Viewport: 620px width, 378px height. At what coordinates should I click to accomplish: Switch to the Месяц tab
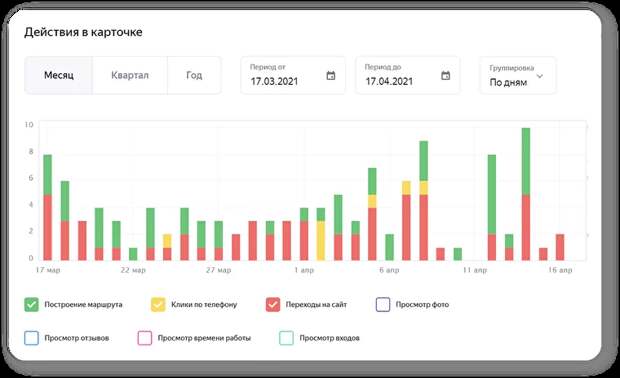(x=59, y=75)
